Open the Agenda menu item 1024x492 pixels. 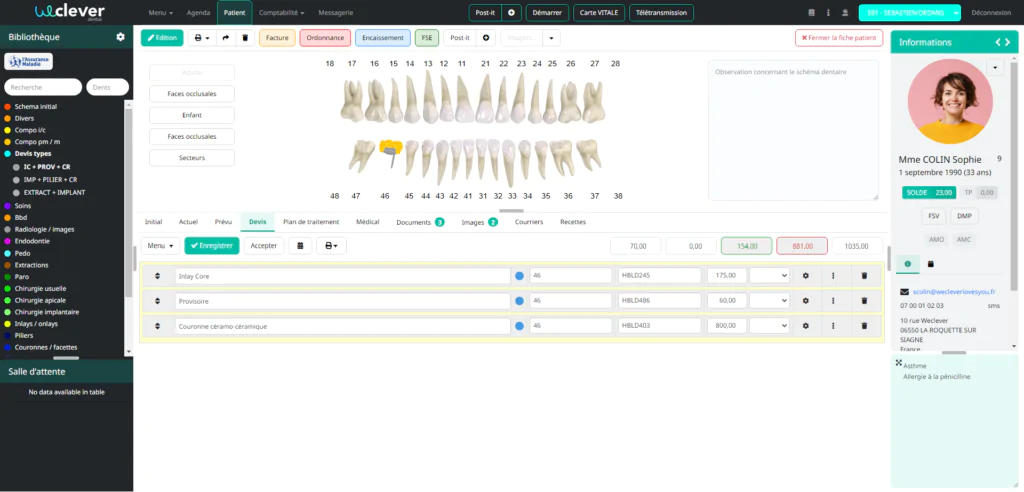199,12
